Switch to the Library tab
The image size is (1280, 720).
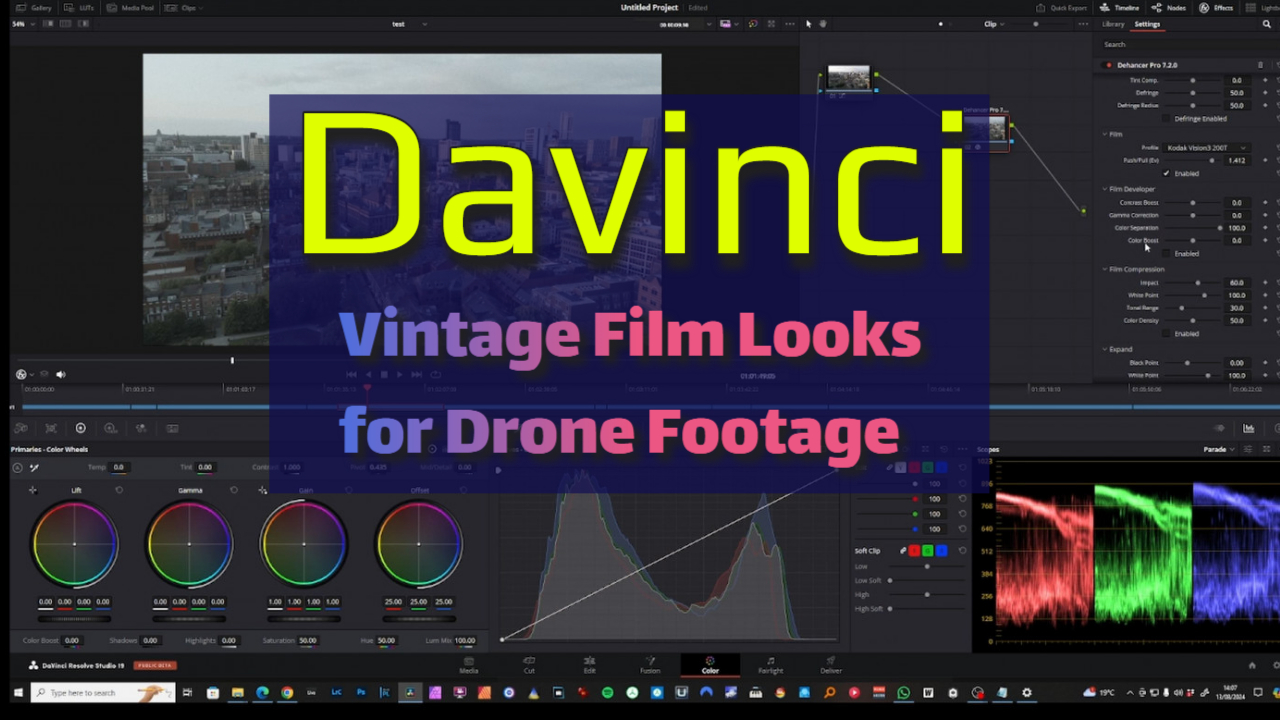click(x=1113, y=23)
